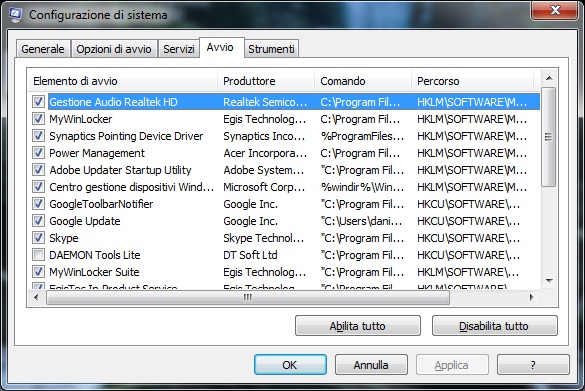The height and width of the screenshot is (391, 585).
Task: Toggle Synaptics Pointing Device Driver checkbox
Action: coord(38,136)
